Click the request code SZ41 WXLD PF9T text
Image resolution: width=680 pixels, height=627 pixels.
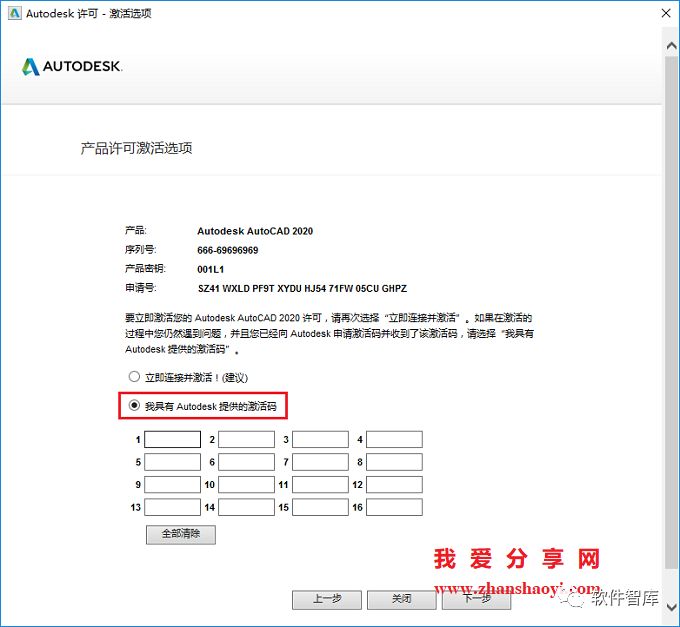click(302, 289)
